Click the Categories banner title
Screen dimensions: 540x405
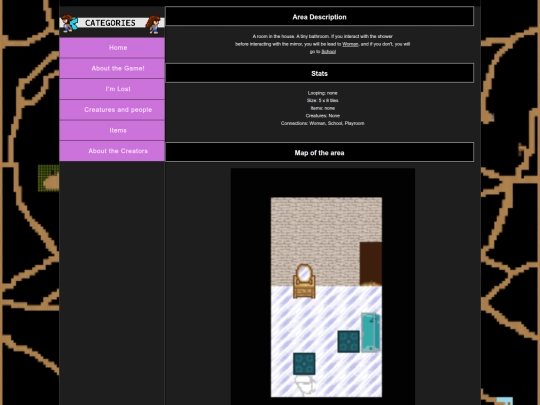coord(110,23)
